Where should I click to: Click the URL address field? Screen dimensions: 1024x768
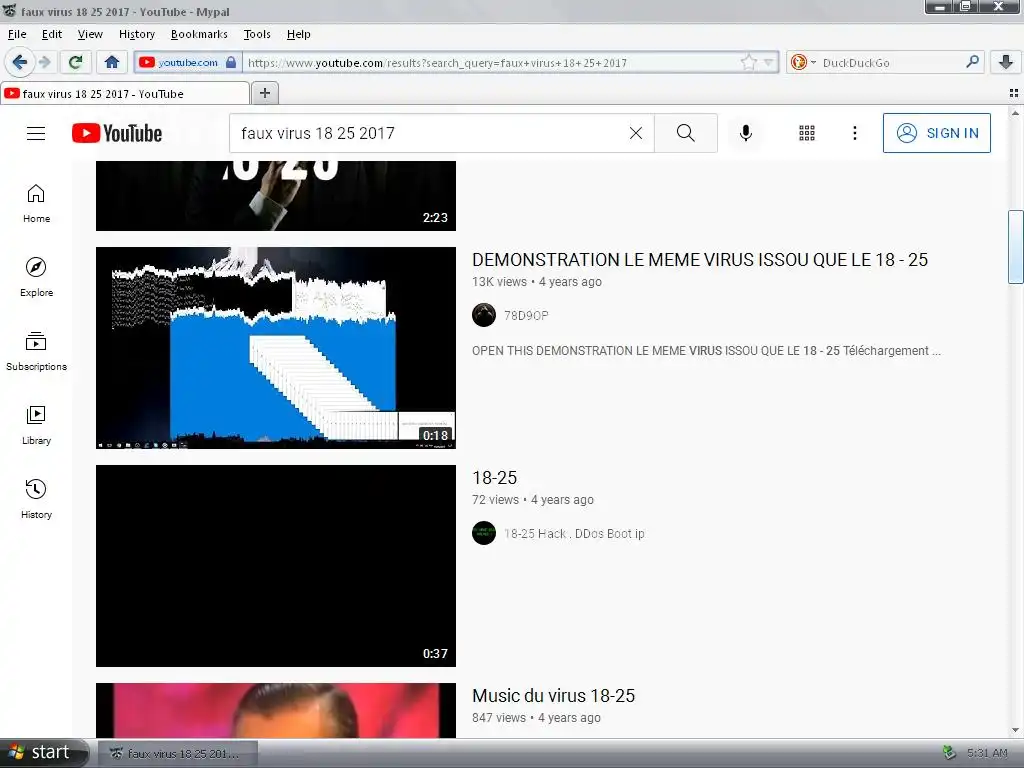click(490, 63)
